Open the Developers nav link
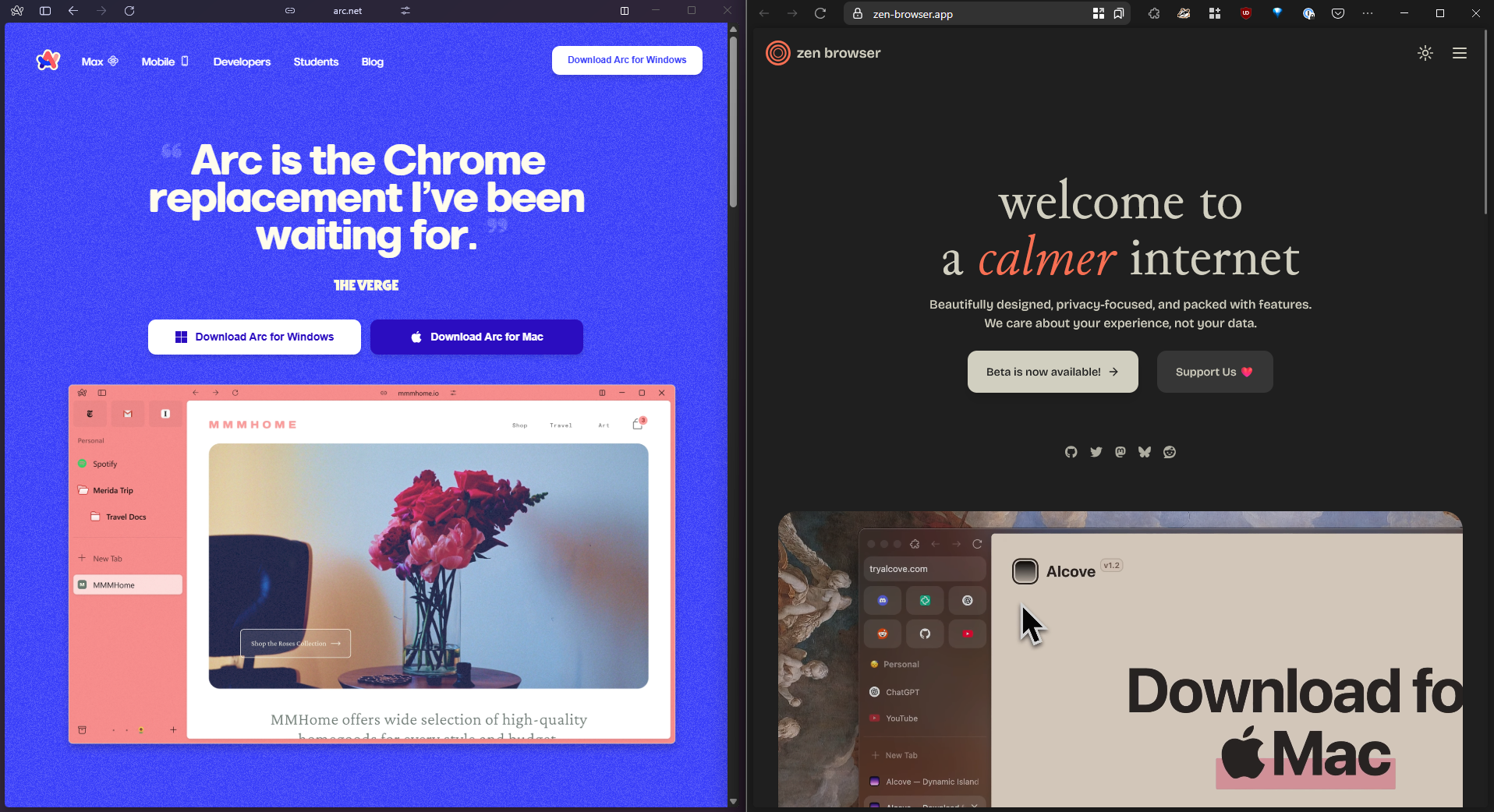The image size is (1494, 812). (242, 62)
